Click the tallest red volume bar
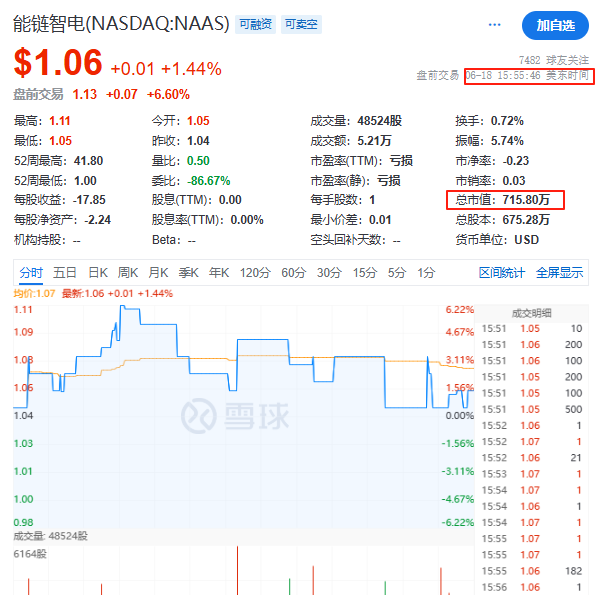Screen dimensions: 615x595 [237, 570]
